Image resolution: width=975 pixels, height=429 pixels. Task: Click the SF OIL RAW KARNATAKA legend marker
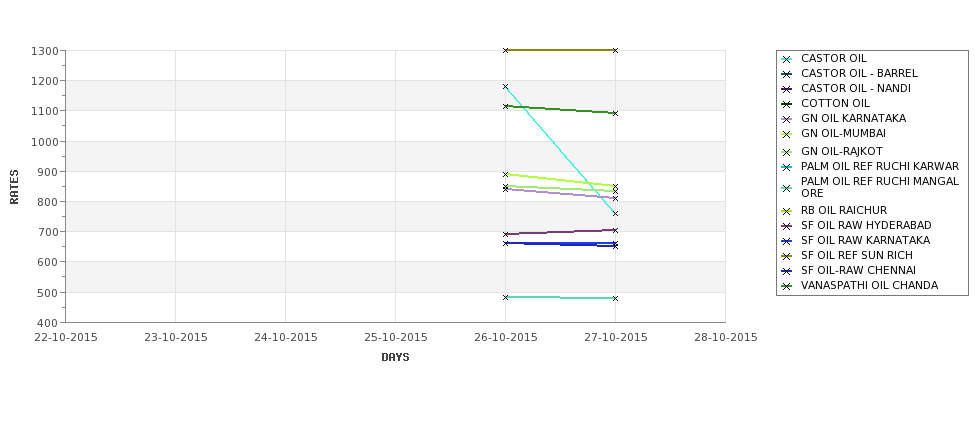[787, 241]
